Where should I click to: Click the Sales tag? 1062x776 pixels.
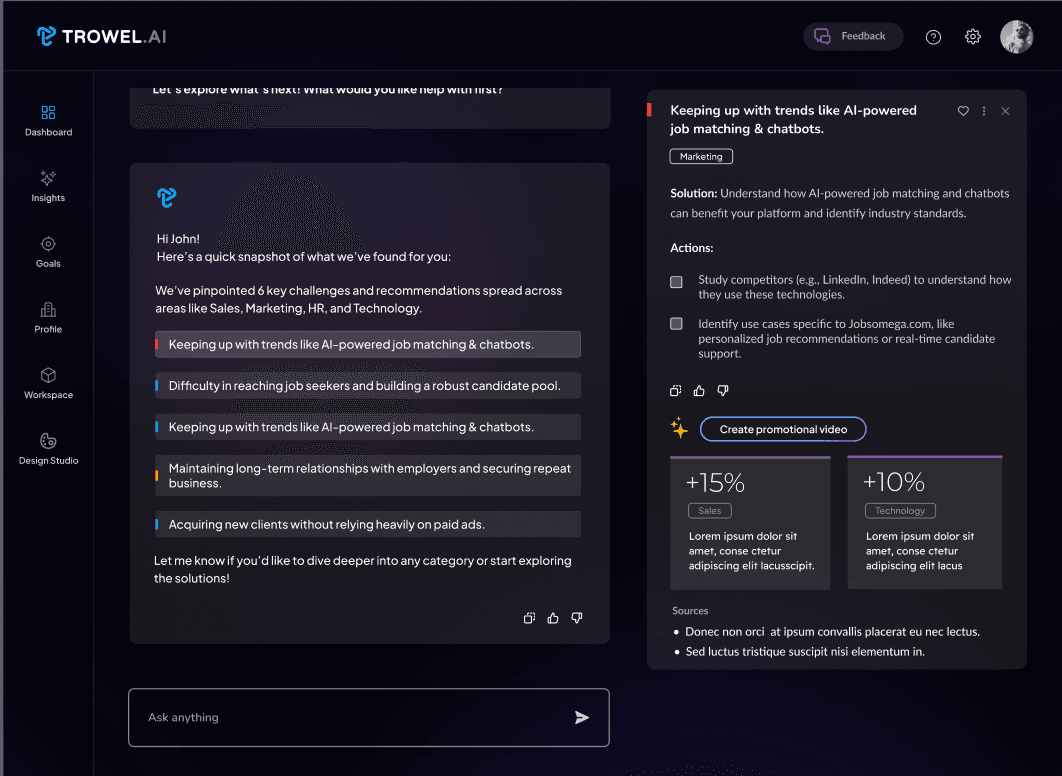tap(710, 511)
